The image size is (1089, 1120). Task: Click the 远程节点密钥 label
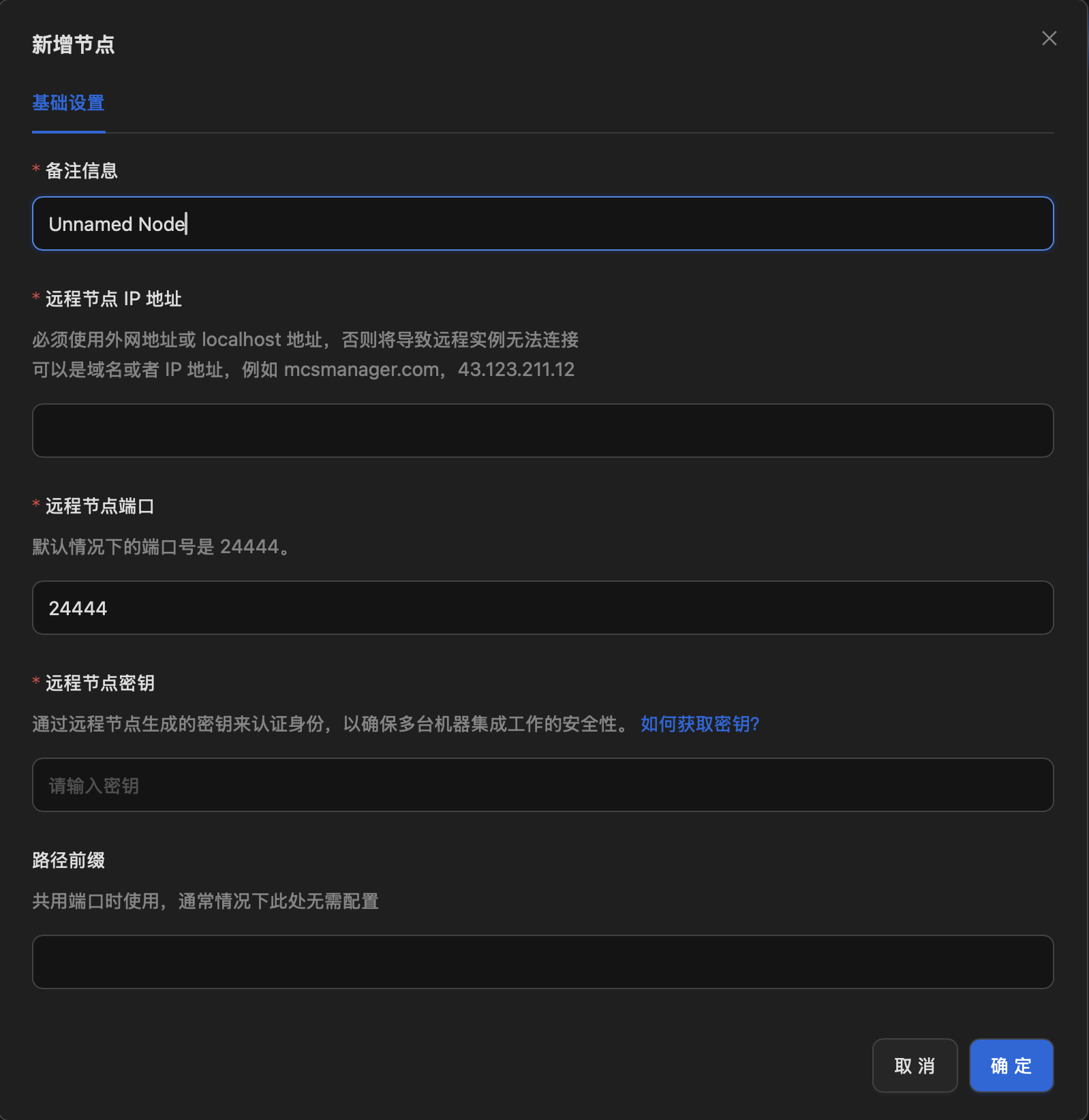(x=99, y=683)
